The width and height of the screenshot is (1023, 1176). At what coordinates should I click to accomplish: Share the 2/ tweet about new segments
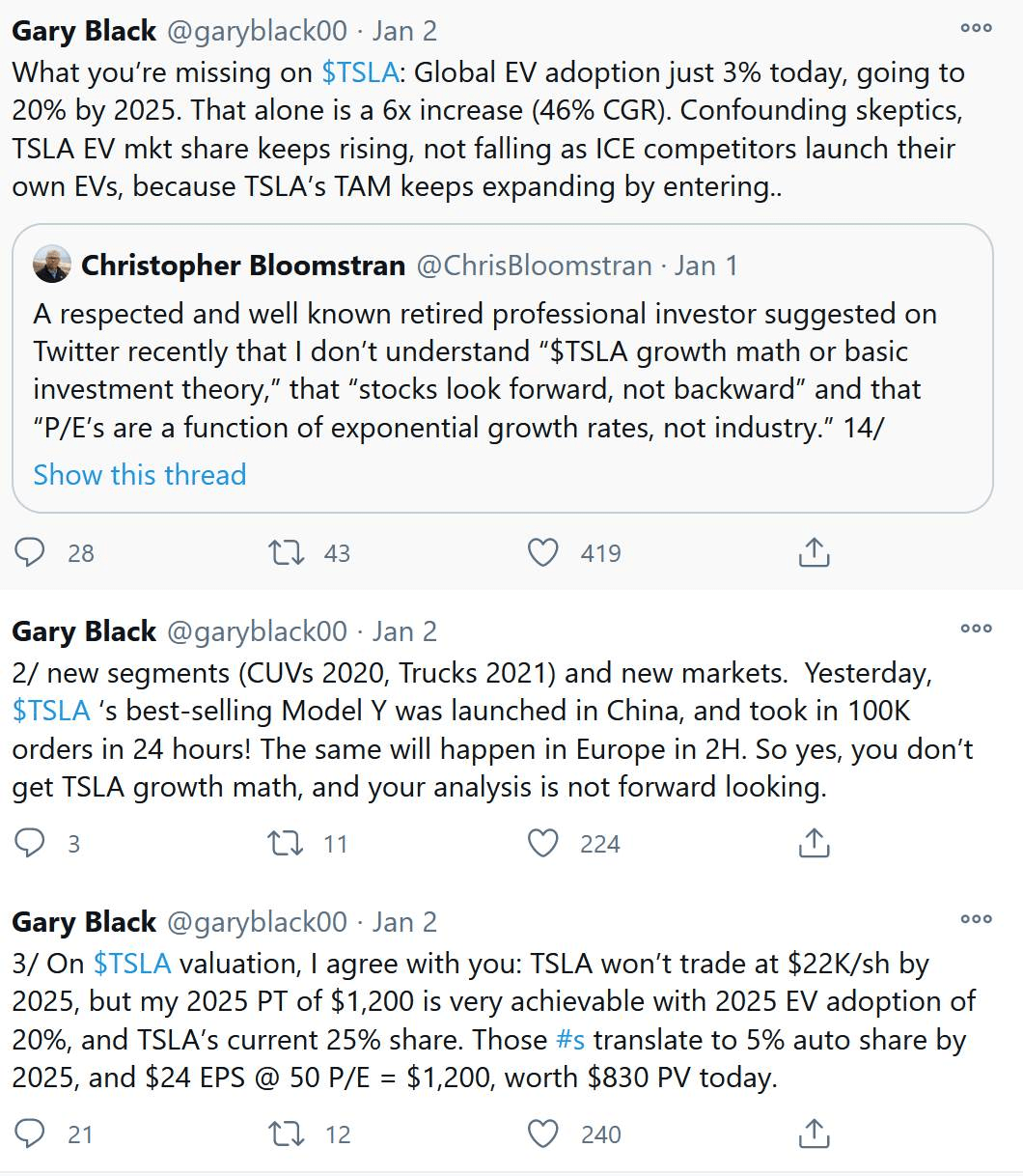815,843
